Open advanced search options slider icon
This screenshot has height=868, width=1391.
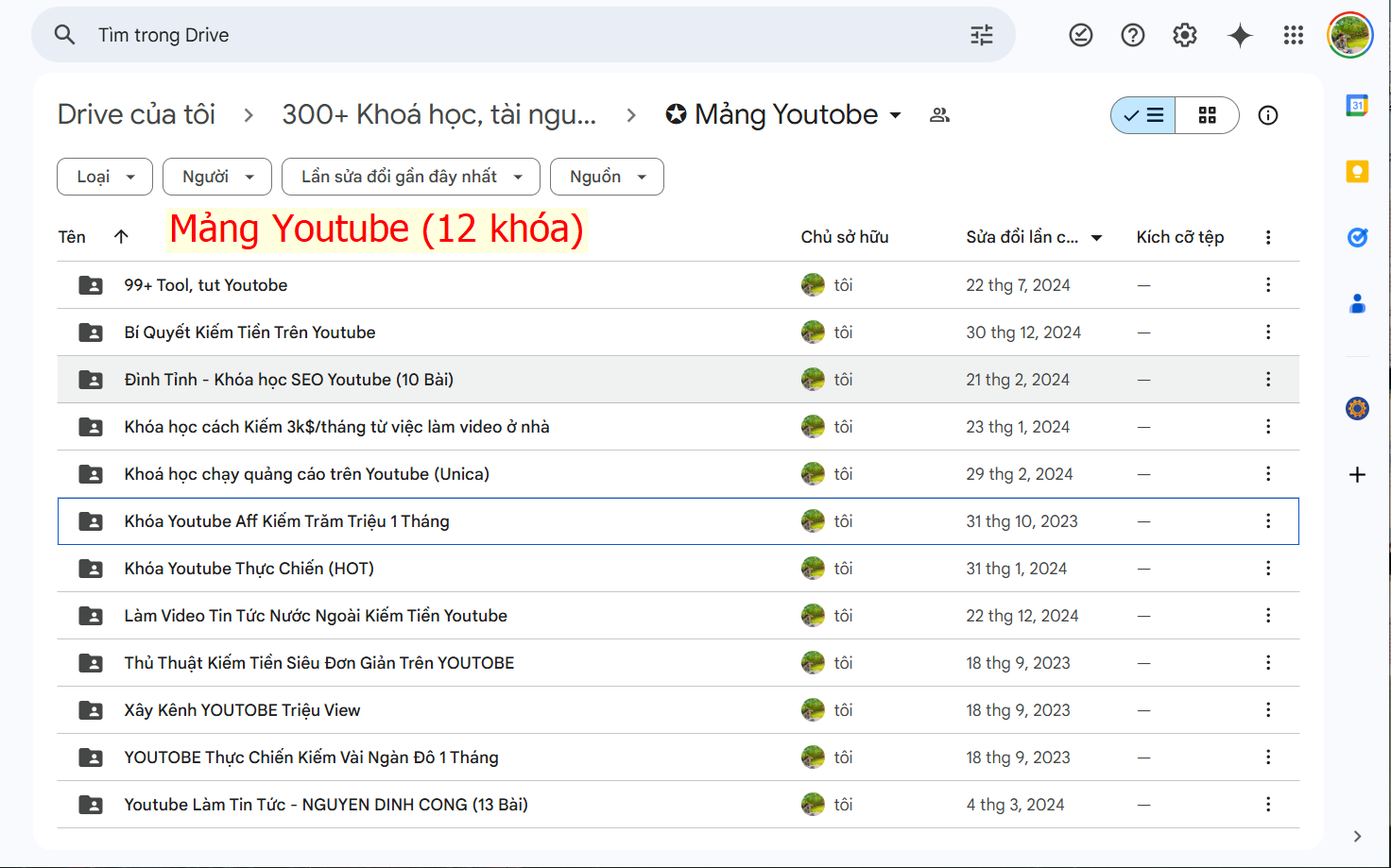tap(982, 35)
